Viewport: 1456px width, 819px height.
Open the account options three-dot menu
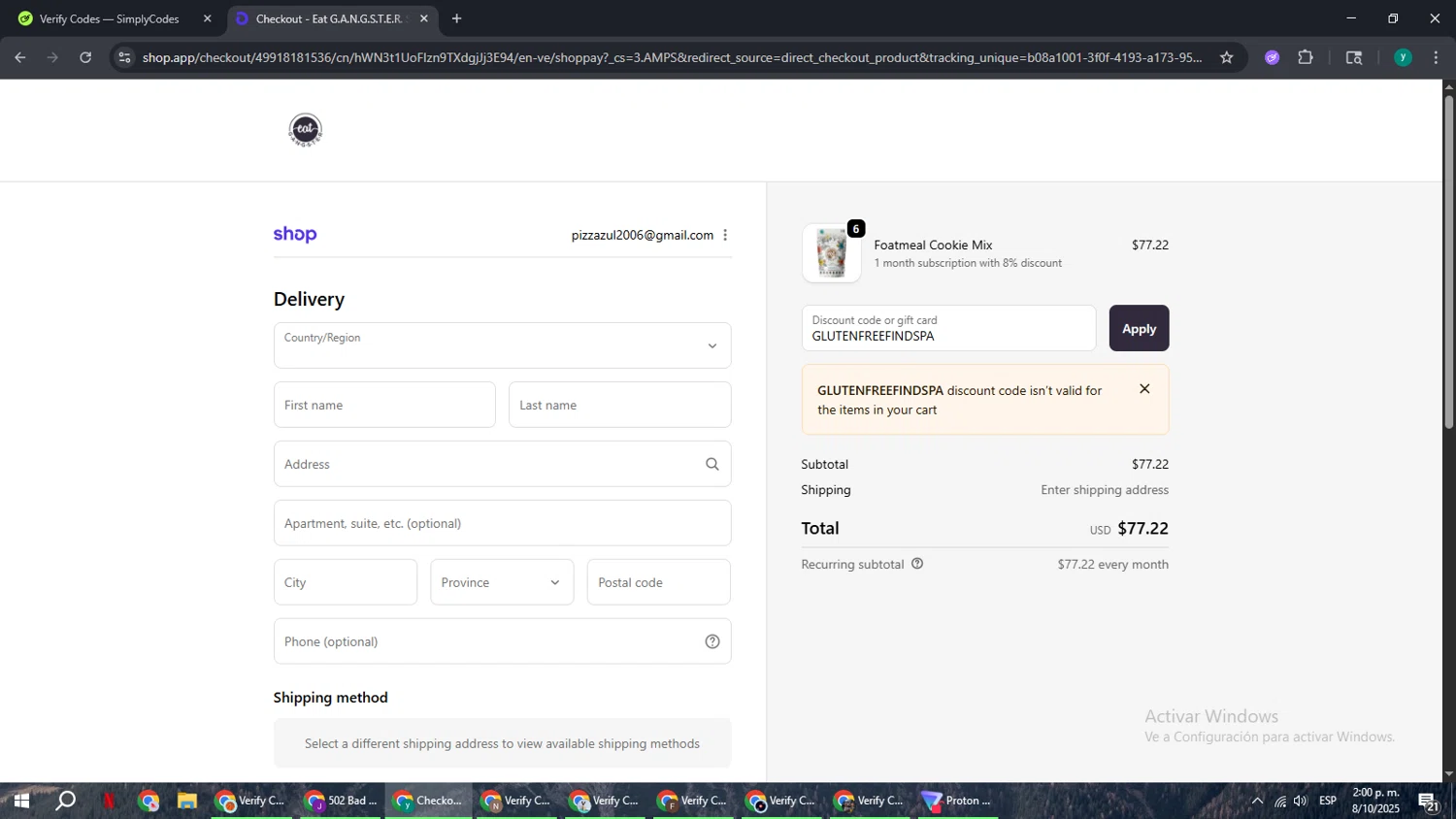725,235
